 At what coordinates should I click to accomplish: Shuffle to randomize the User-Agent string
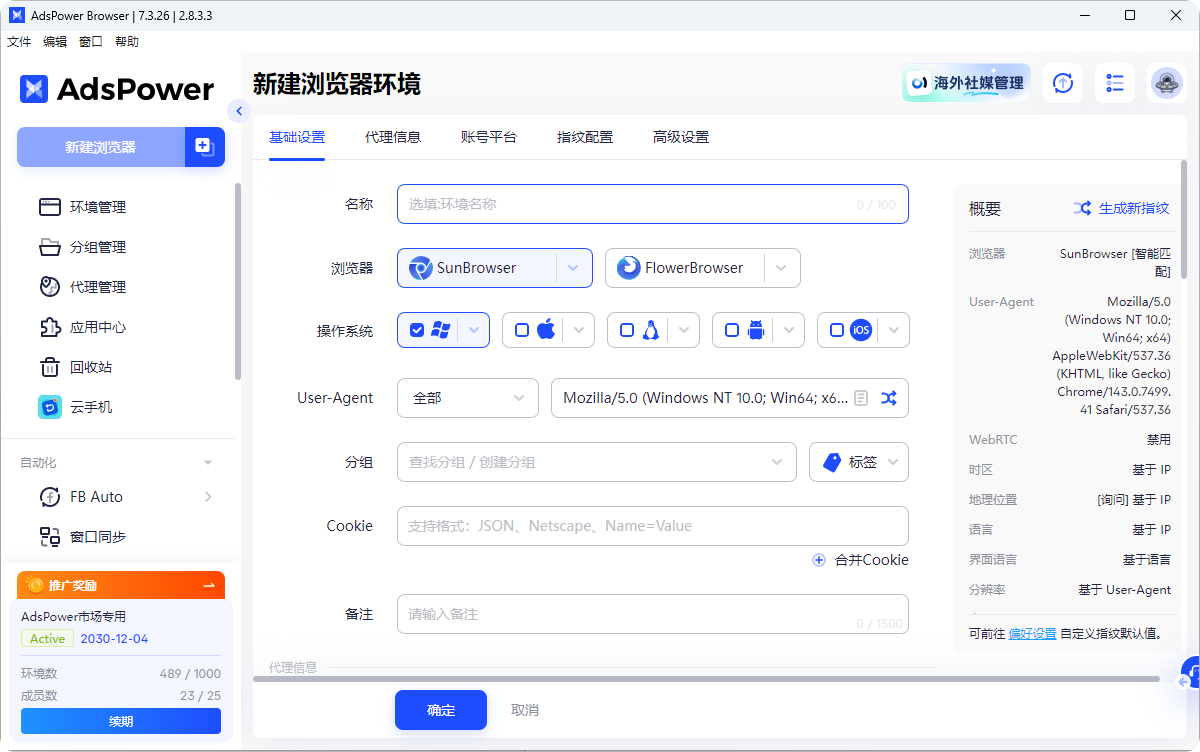889,397
